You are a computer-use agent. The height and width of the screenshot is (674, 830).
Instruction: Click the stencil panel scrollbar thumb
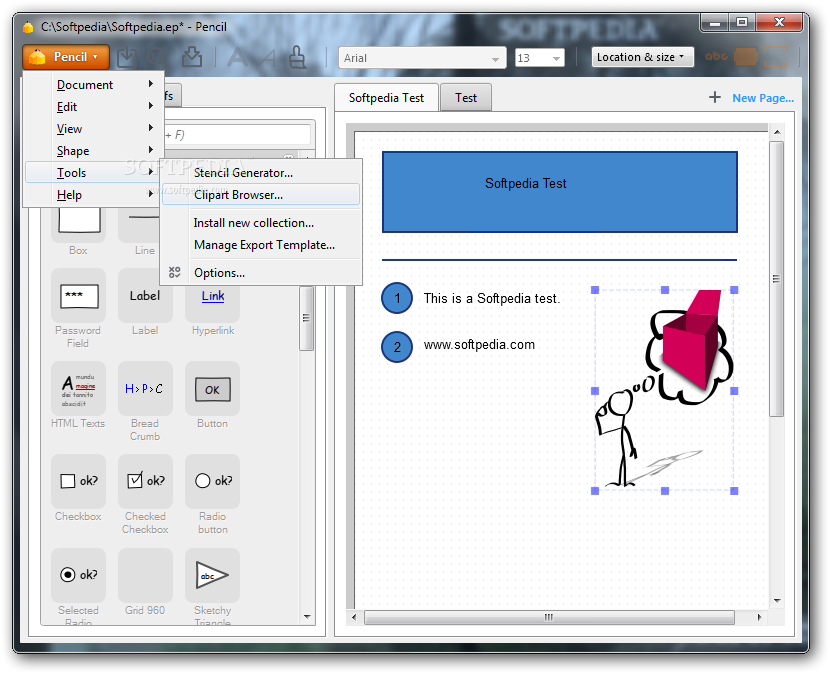(x=306, y=318)
